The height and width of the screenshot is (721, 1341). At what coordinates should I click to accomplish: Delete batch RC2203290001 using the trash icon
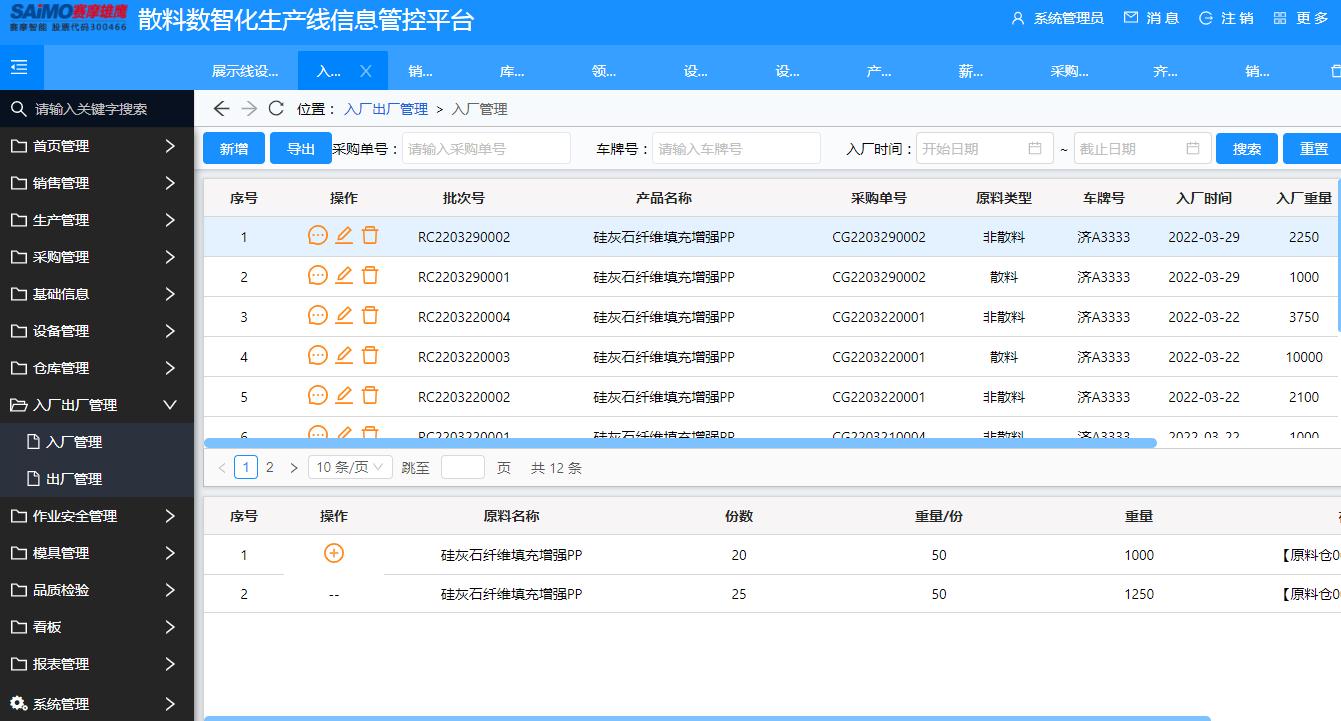(370, 276)
